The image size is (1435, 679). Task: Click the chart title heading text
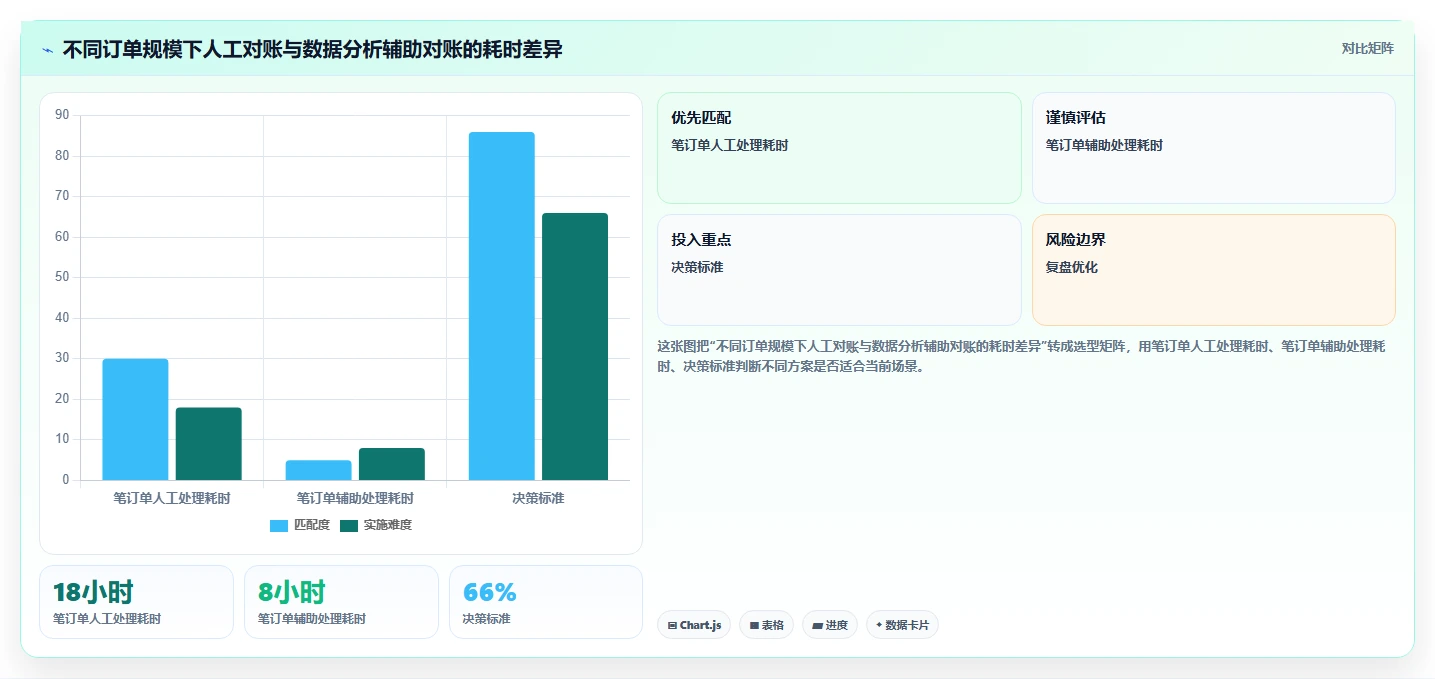click(313, 49)
